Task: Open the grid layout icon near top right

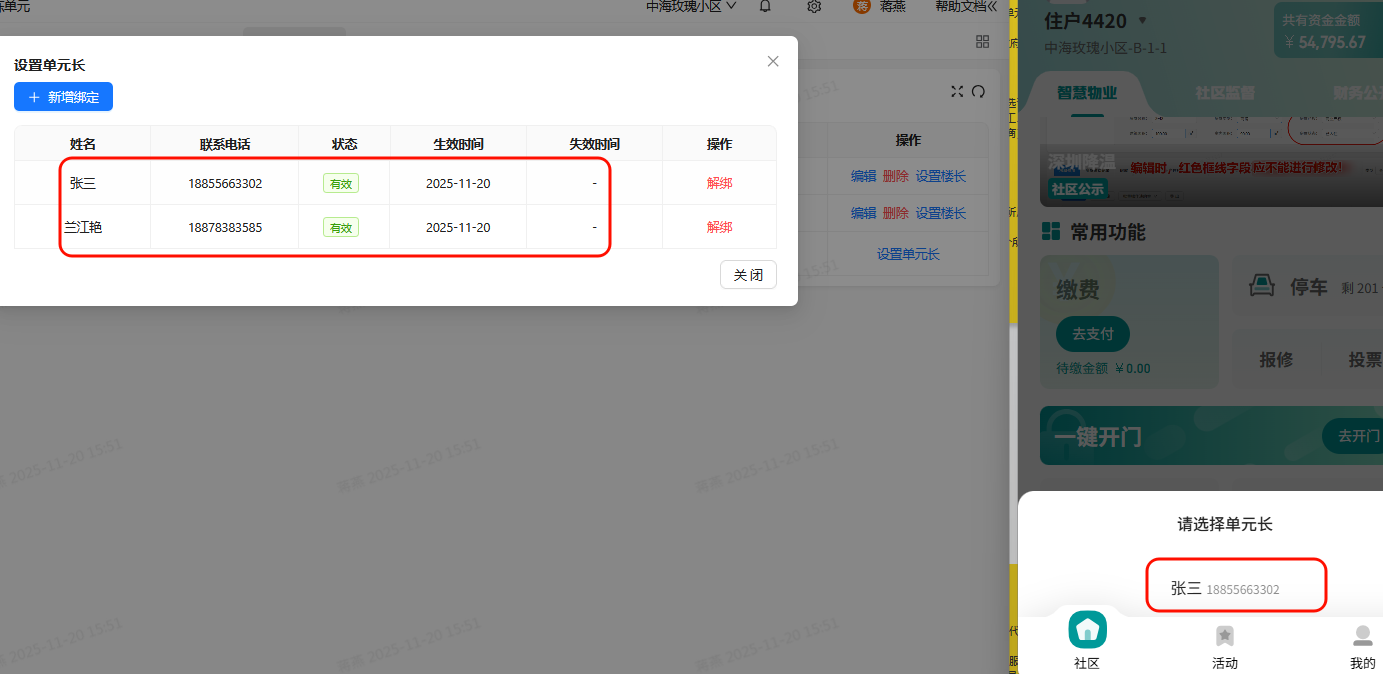Action: (982, 41)
